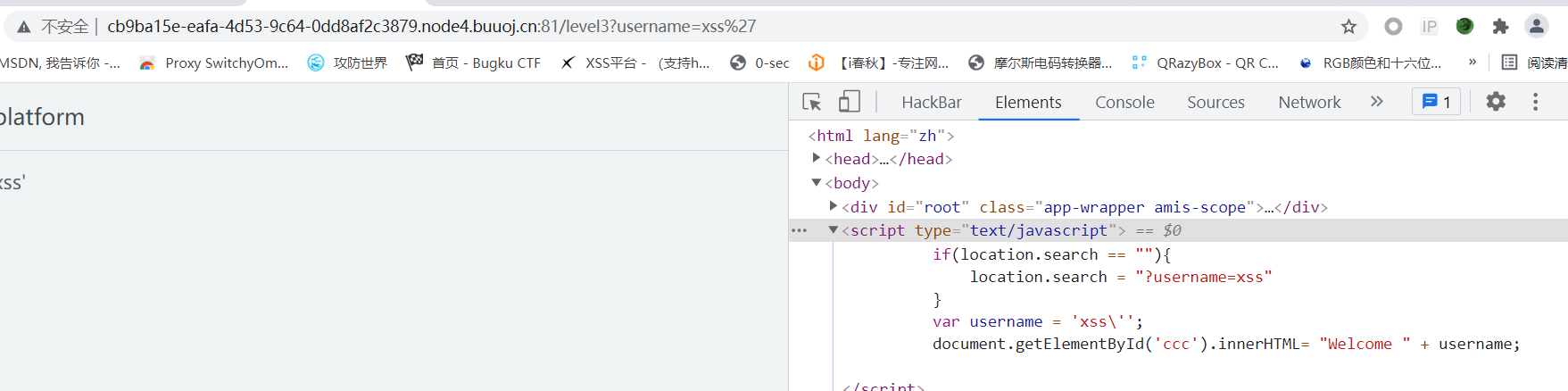Click the insecure site warning icon
Screen dimensions: 1568x391
24,27
